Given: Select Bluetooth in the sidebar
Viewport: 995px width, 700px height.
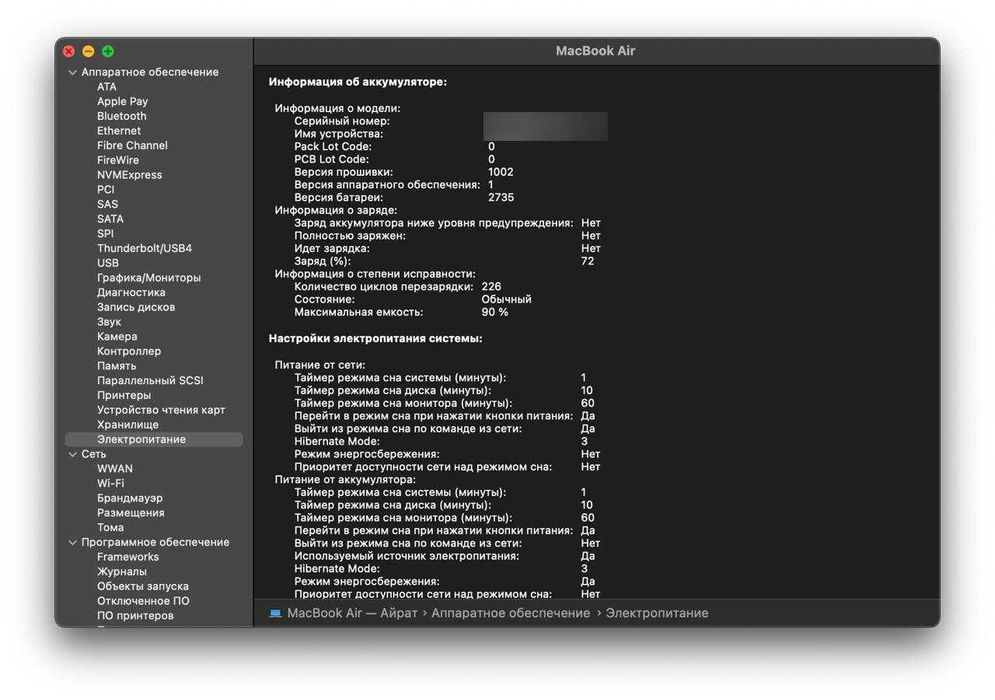Looking at the screenshot, I should pos(121,116).
